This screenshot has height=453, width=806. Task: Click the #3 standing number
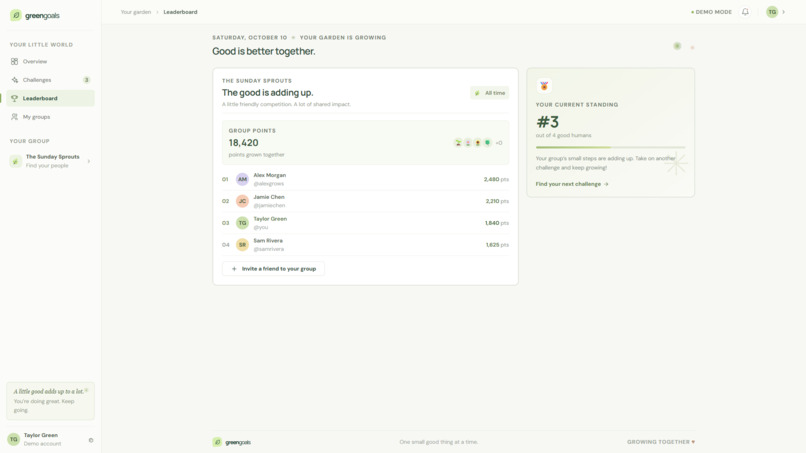pyautogui.click(x=547, y=122)
